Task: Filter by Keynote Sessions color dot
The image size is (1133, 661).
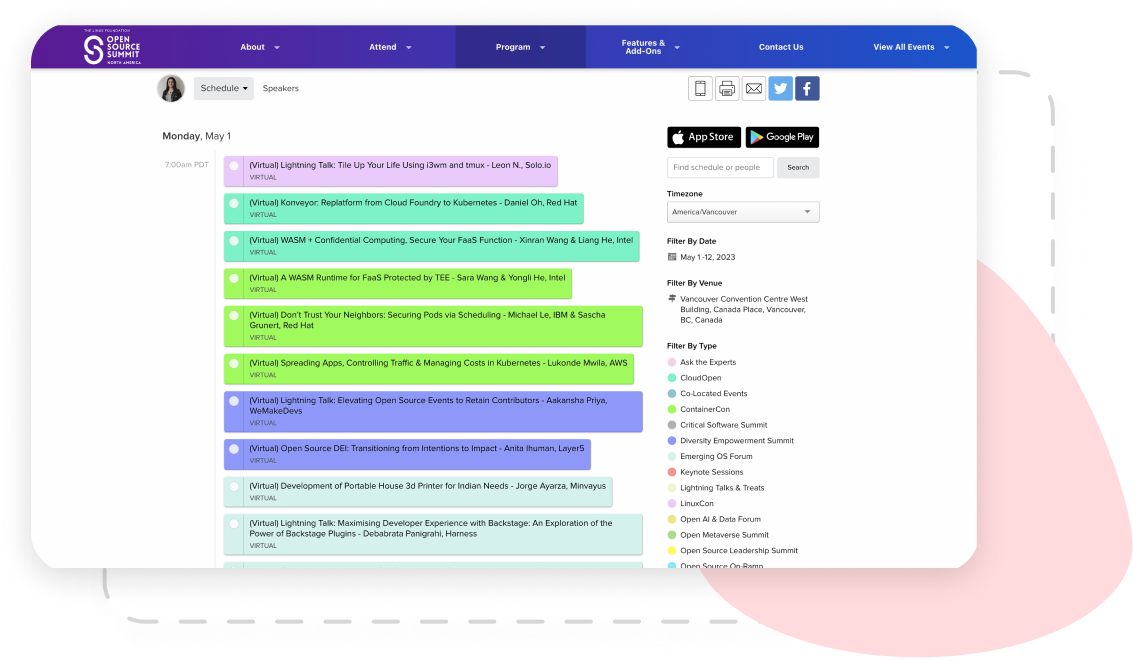Action: tap(672, 472)
